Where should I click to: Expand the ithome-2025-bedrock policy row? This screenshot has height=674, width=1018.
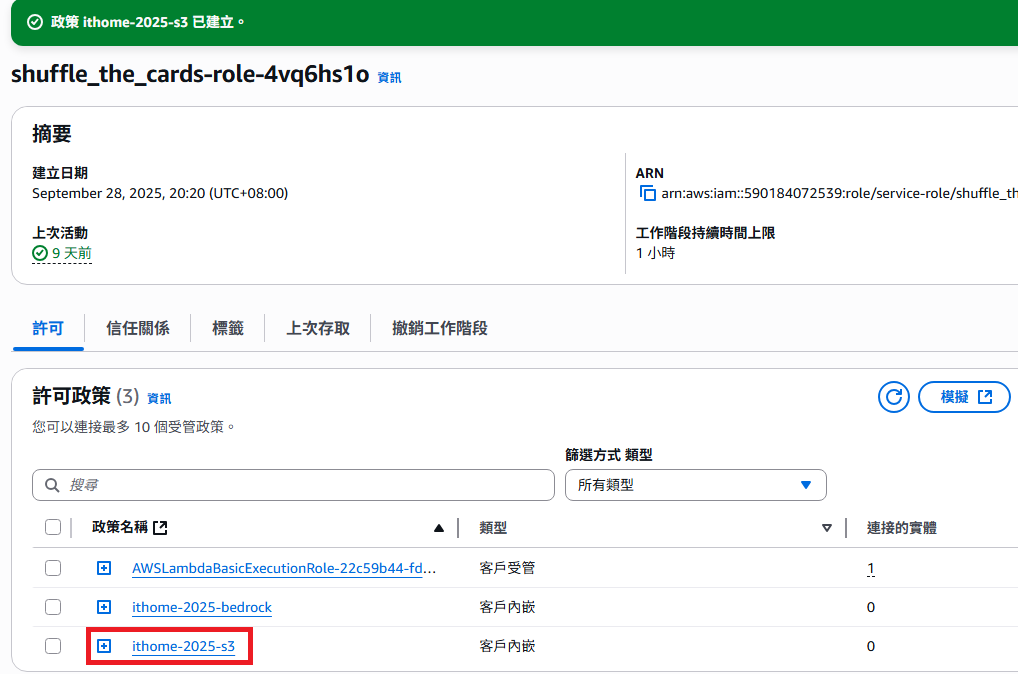pyautogui.click(x=104, y=607)
